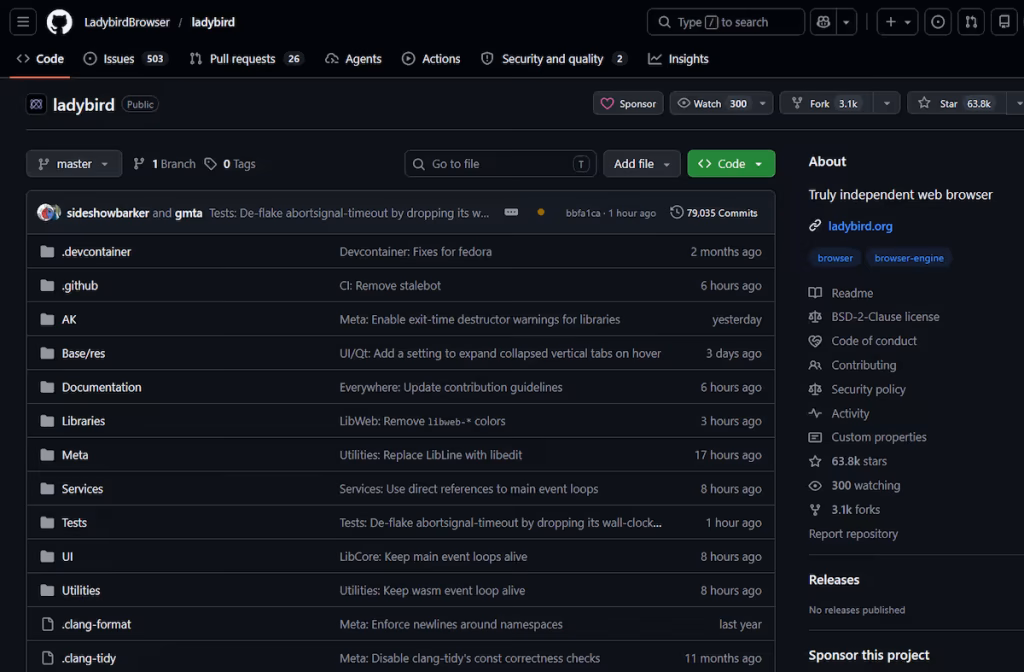Click the Sponsor button
The height and width of the screenshot is (672, 1024).
tap(628, 103)
